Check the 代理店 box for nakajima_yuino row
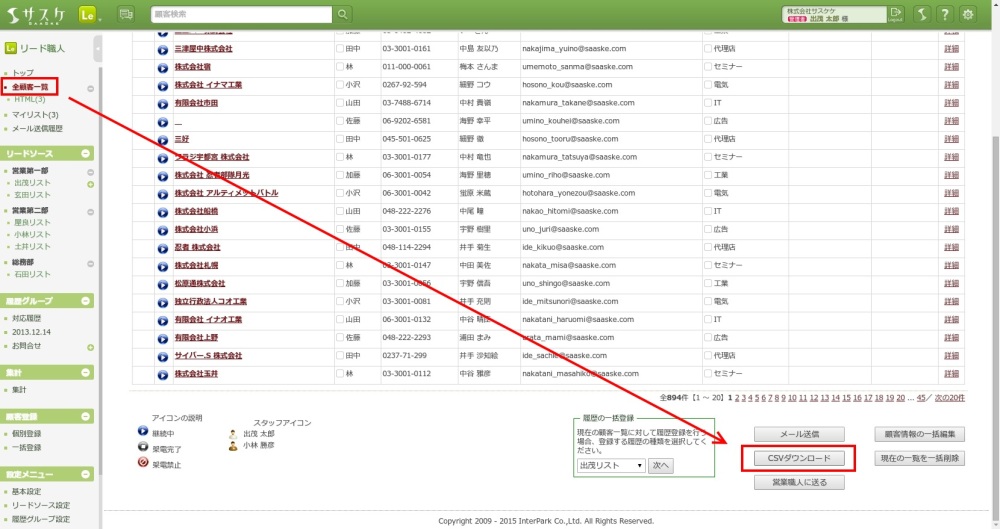This screenshot has width=1000, height=529. 708,48
